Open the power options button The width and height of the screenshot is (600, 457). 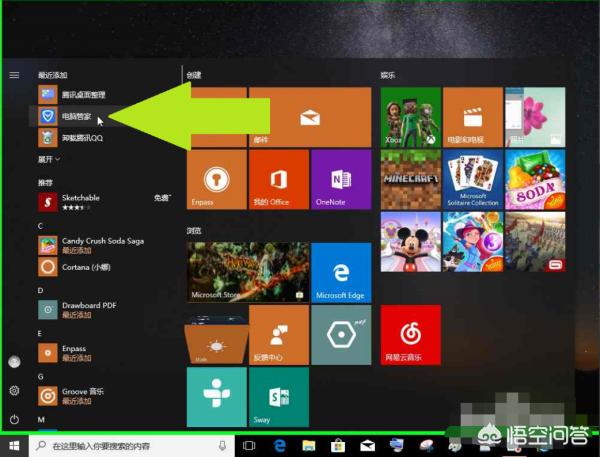pyautogui.click(x=14, y=419)
